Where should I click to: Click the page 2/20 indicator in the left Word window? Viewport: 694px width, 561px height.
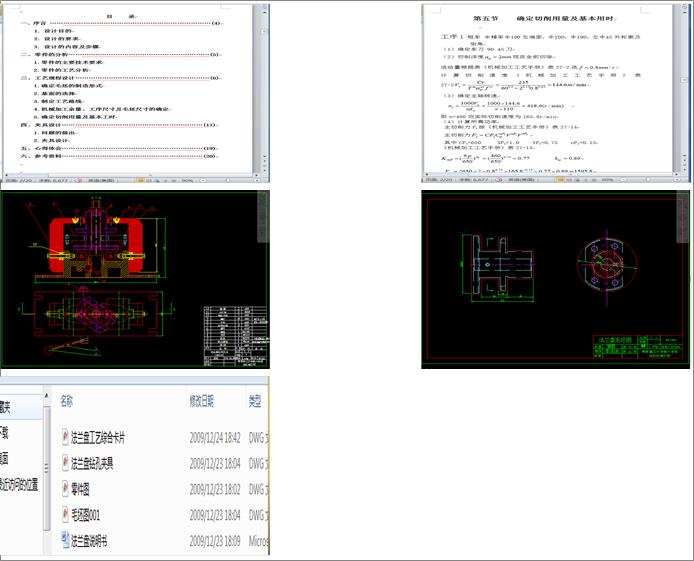[x=18, y=180]
